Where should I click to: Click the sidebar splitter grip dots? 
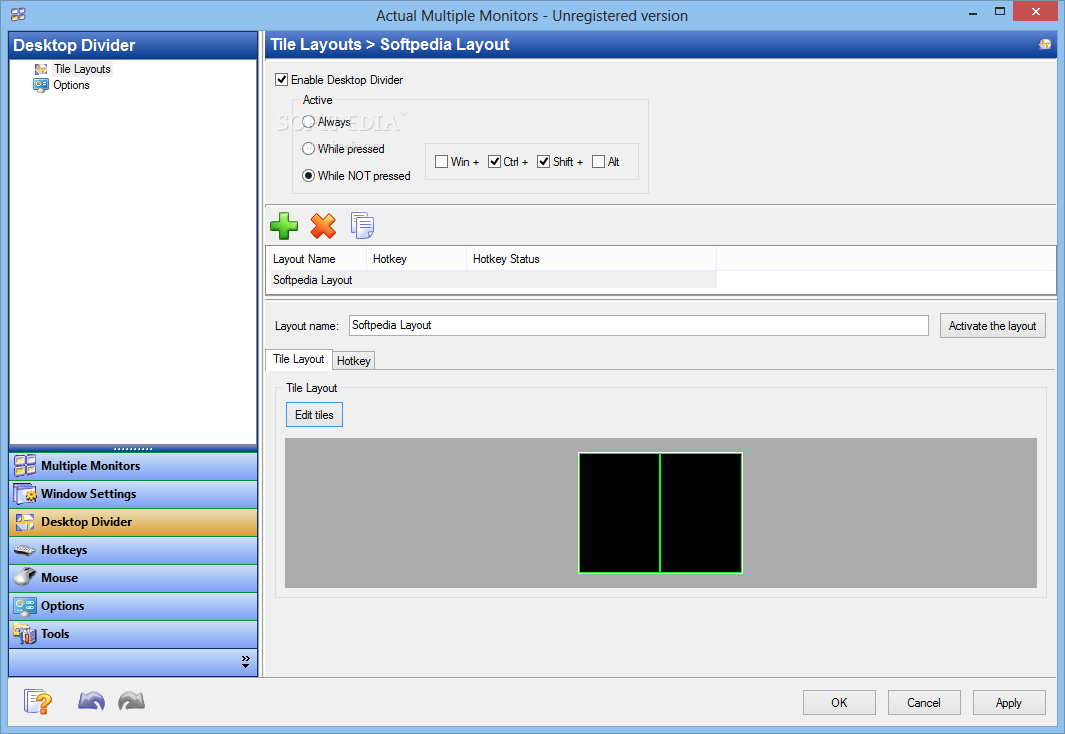click(x=133, y=449)
